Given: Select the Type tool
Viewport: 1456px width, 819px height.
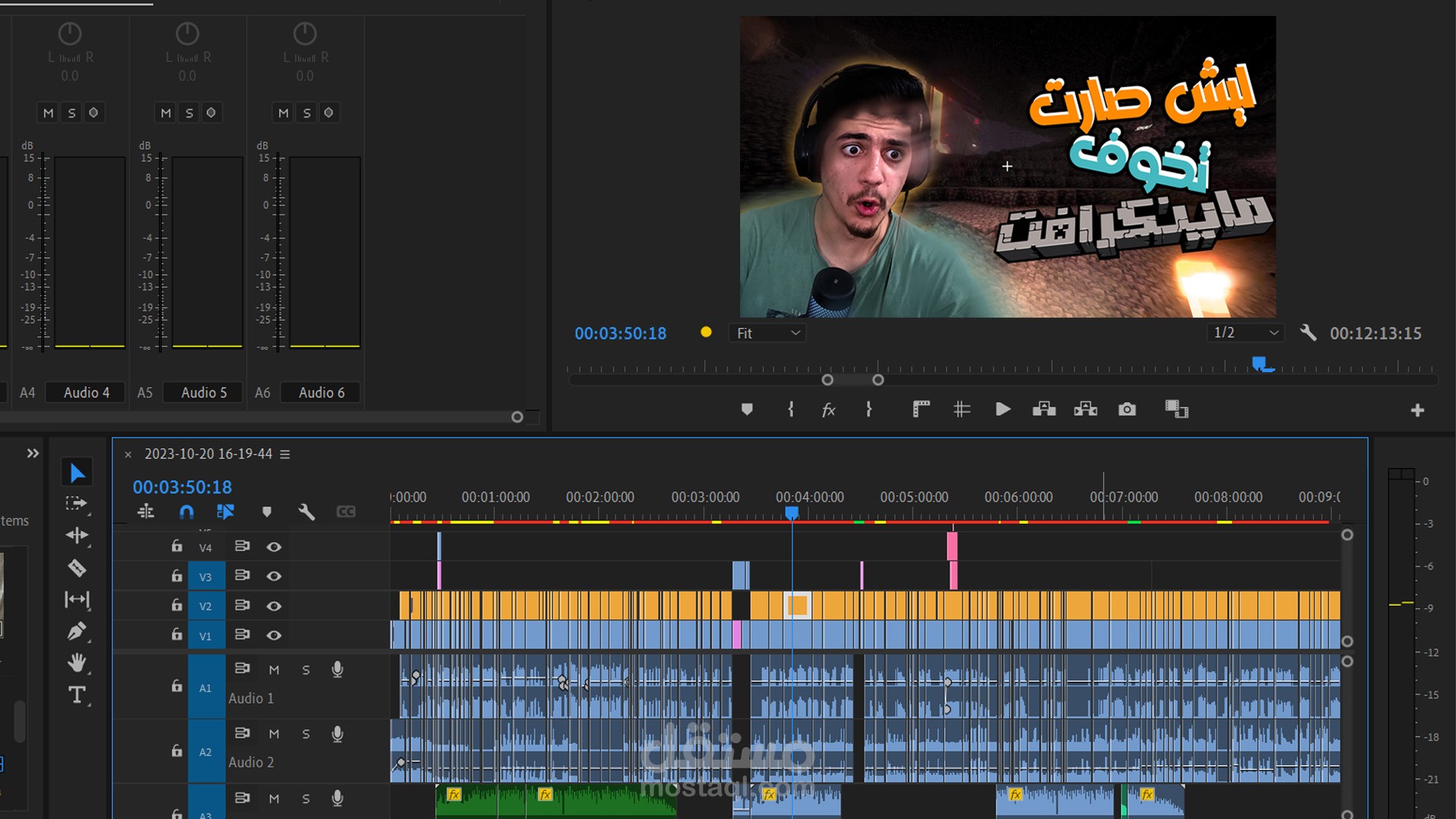Looking at the screenshot, I should click(x=77, y=695).
